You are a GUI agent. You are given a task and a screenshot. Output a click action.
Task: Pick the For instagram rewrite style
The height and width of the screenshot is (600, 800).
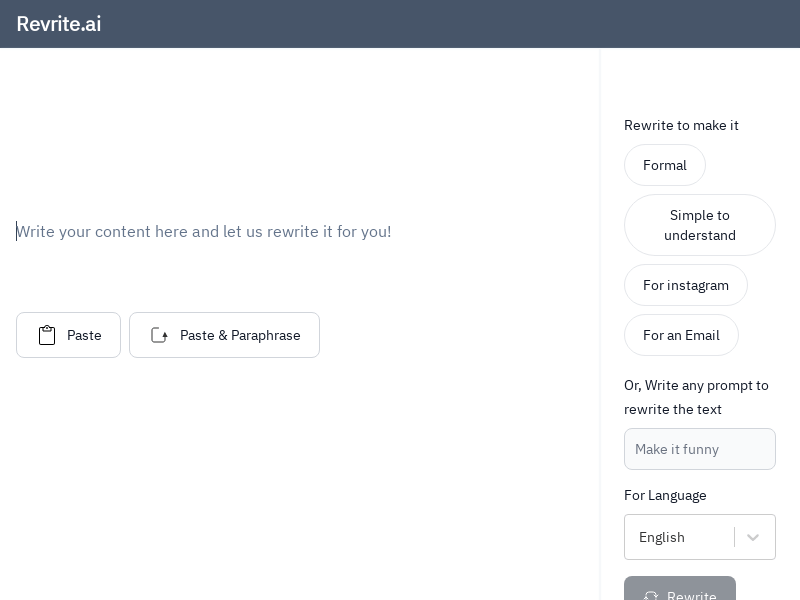click(686, 285)
